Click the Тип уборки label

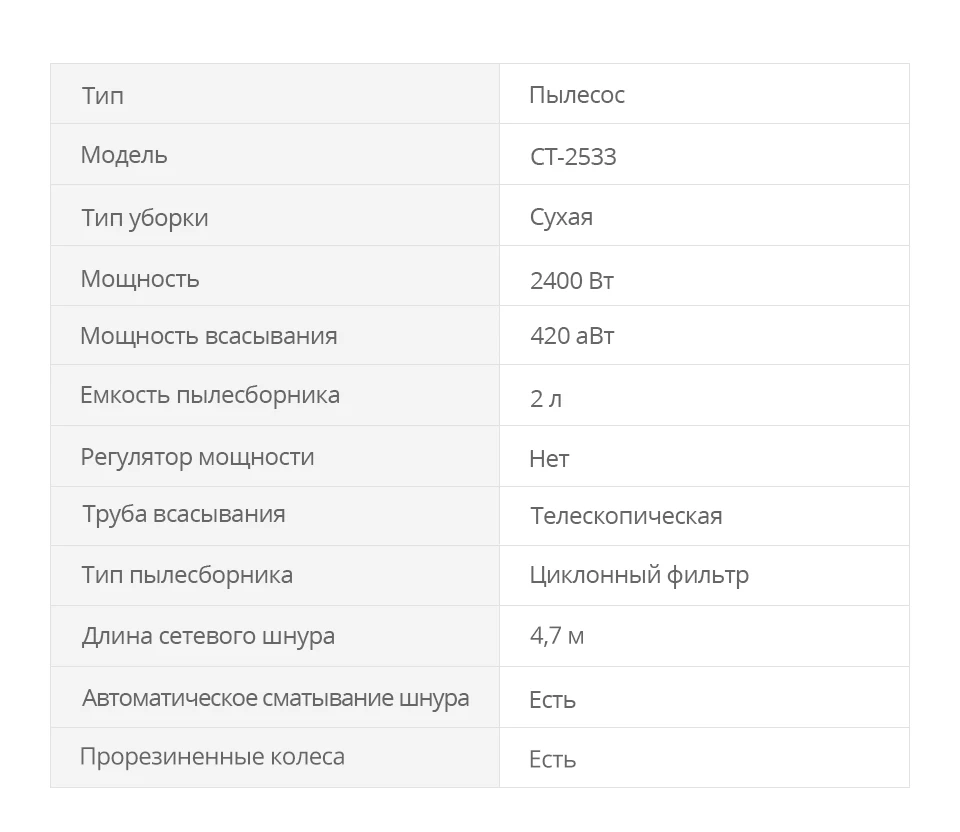coord(145,218)
